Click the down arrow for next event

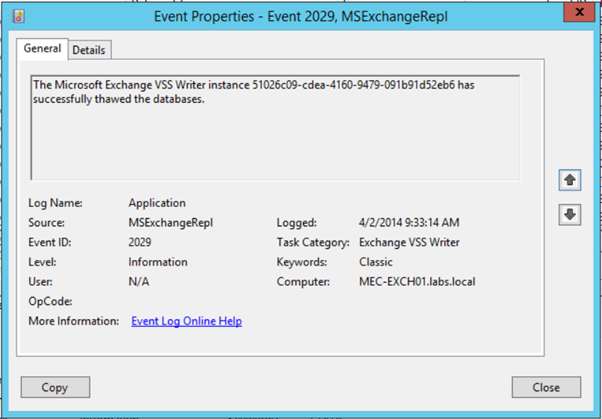point(569,215)
